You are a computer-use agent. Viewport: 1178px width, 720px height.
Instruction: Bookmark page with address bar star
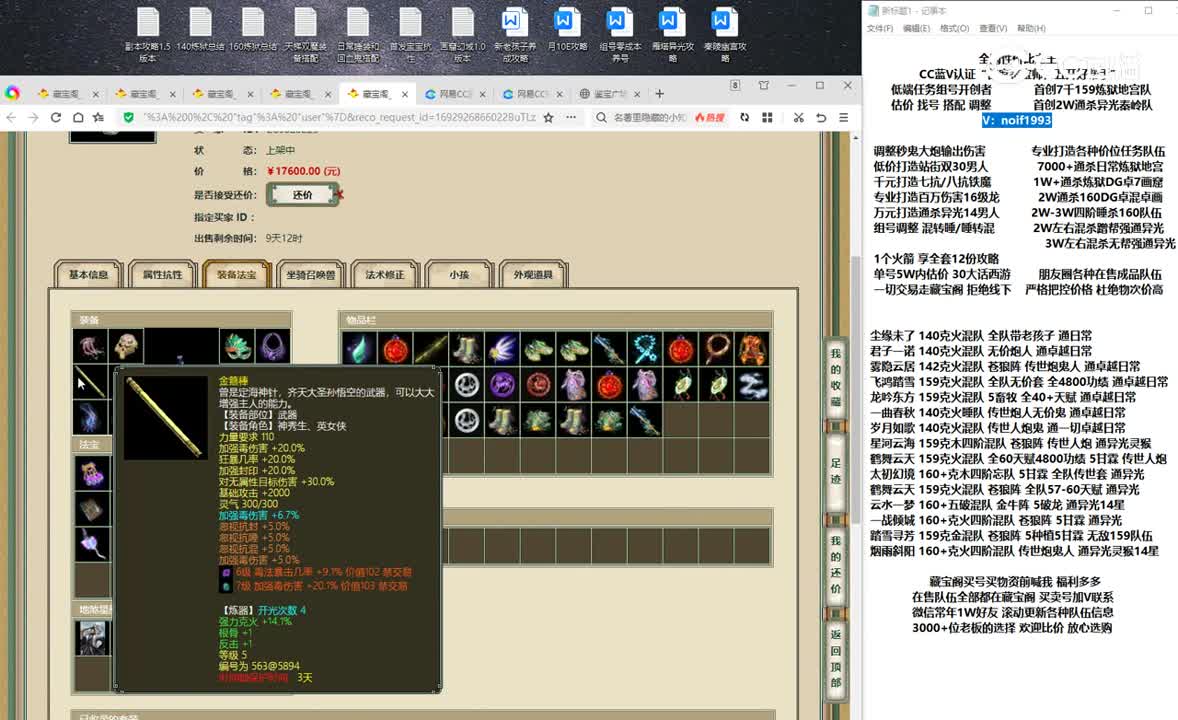(x=548, y=117)
